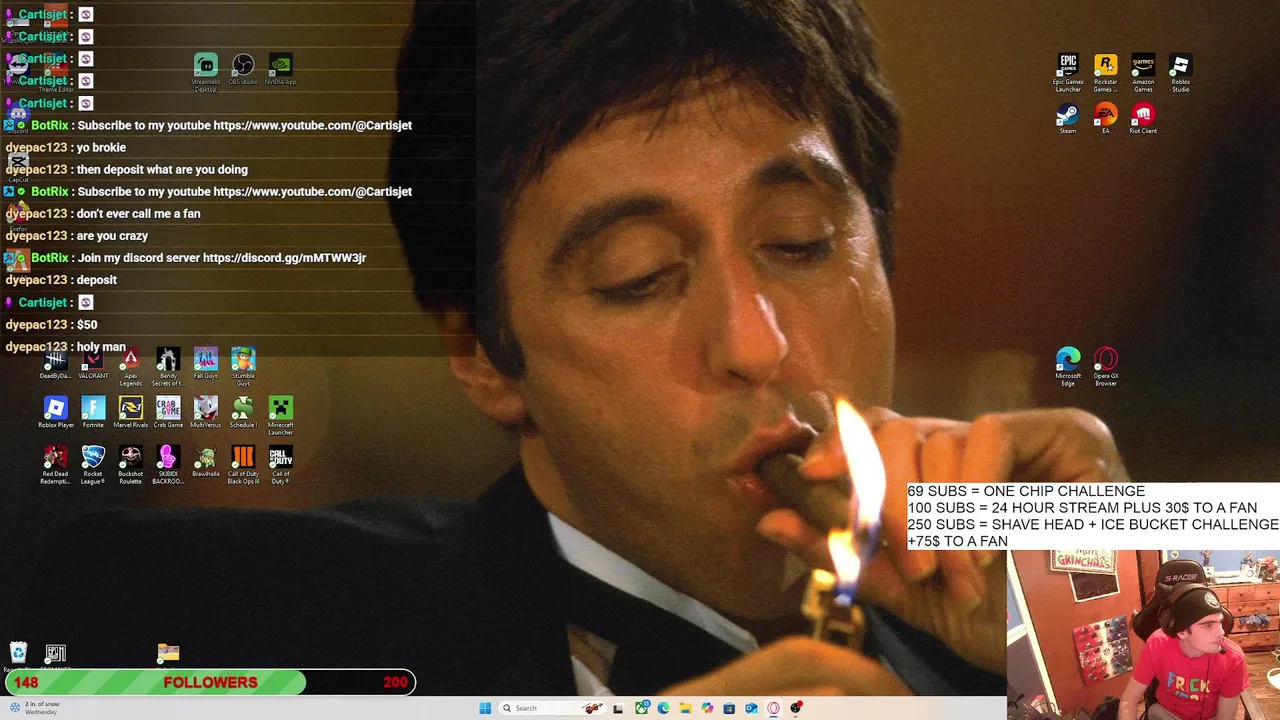The image size is (1280, 720).
Task: Click the Discord invite link in chat
Action: tap(284, 258)
